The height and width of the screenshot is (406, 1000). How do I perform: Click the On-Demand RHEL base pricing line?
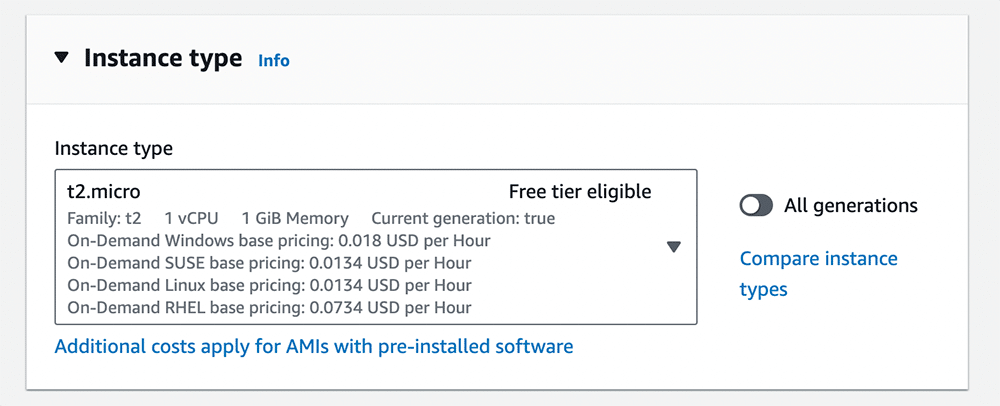click(x=269, y=307)
